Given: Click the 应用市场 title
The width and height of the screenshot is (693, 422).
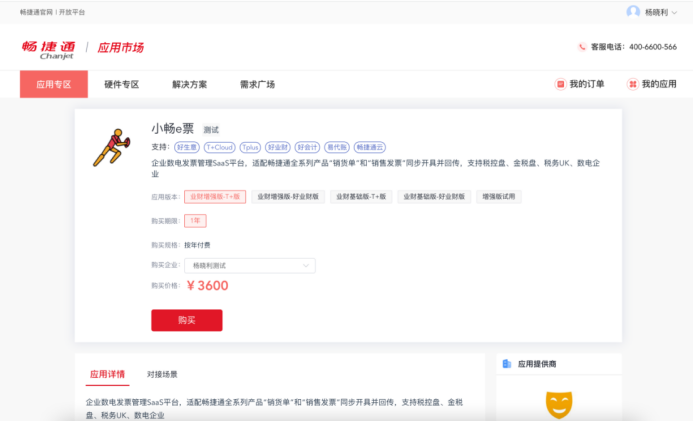Looking at the screenshot, I should coord(121,47).
